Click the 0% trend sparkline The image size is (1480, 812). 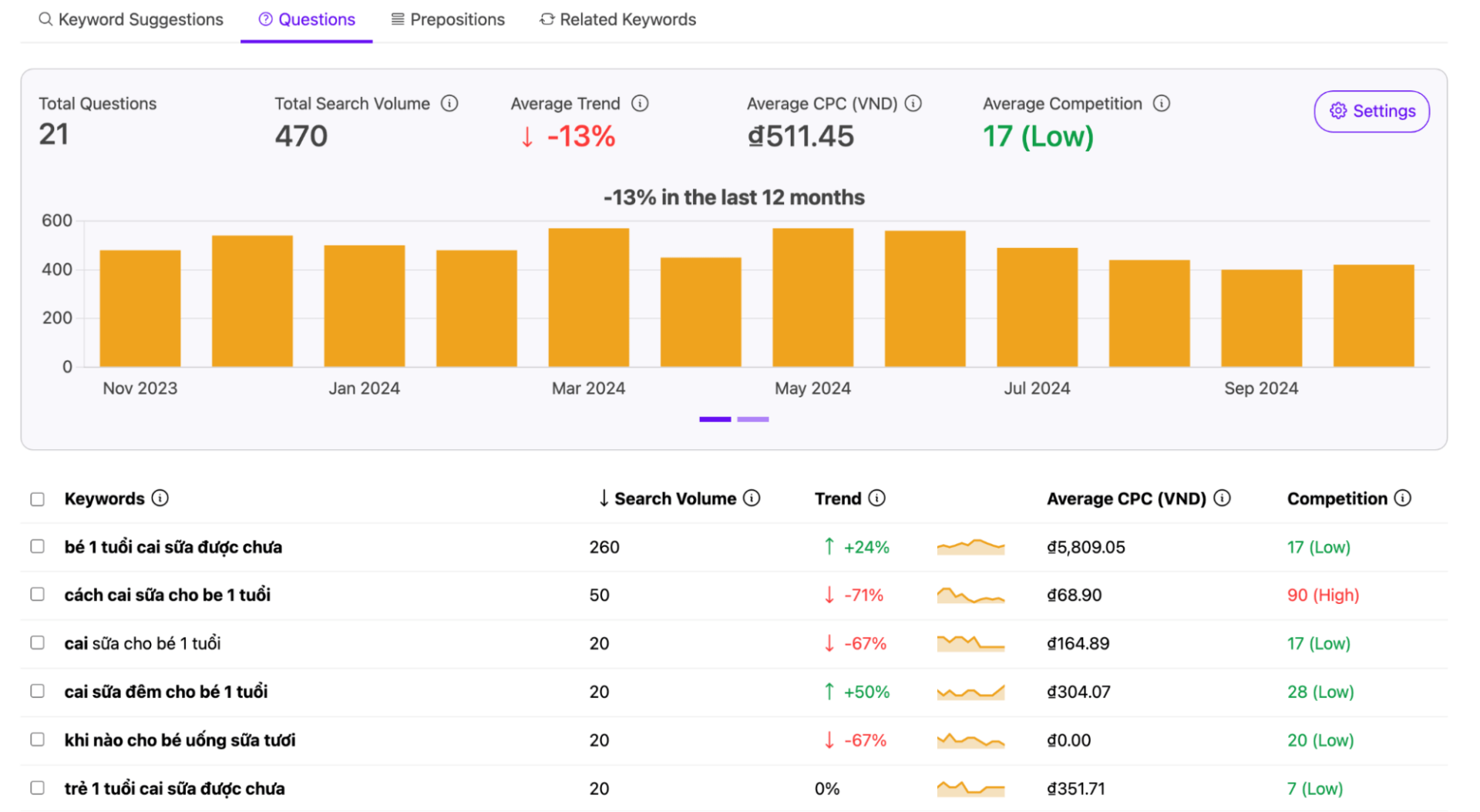[970, 788]
